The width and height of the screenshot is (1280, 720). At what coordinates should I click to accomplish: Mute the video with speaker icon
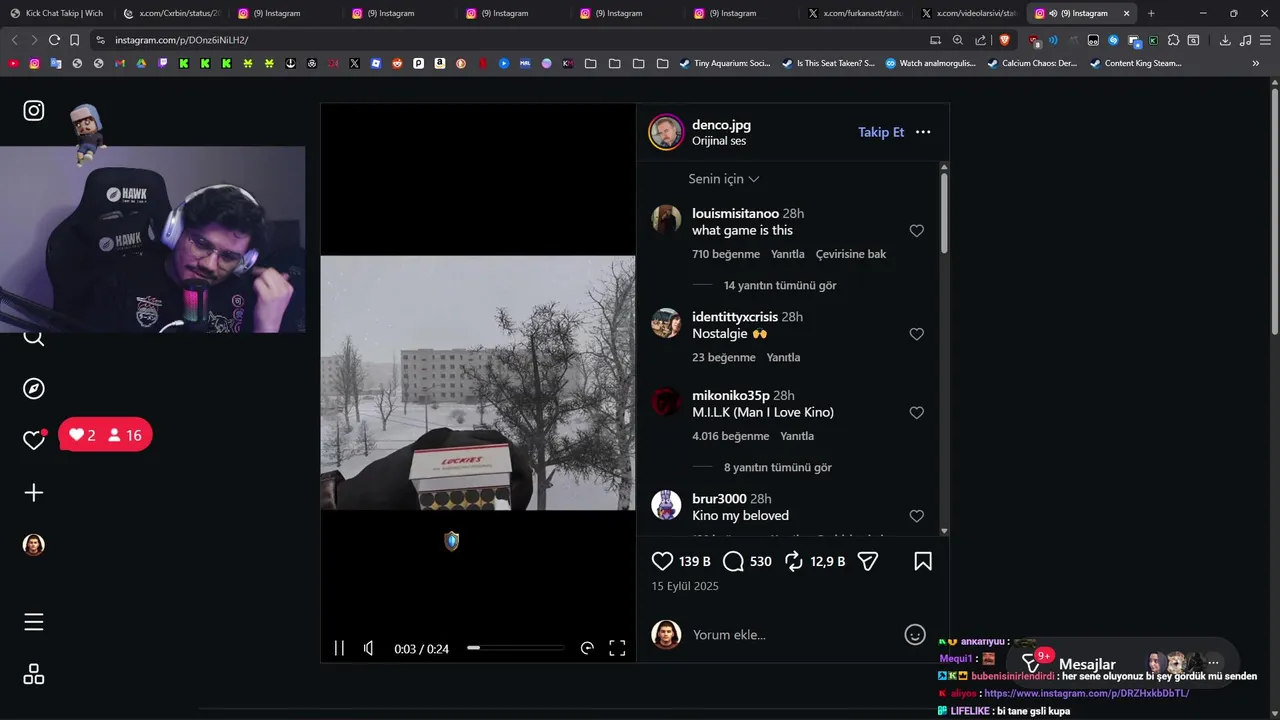click(x=369, y=648)
